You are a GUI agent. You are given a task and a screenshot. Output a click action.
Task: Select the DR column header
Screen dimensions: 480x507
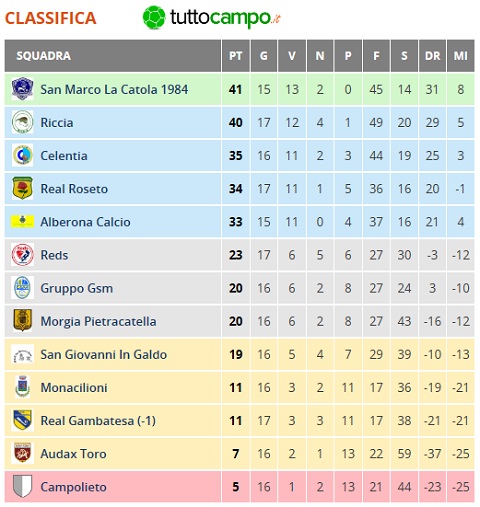[x=432, y=56]
